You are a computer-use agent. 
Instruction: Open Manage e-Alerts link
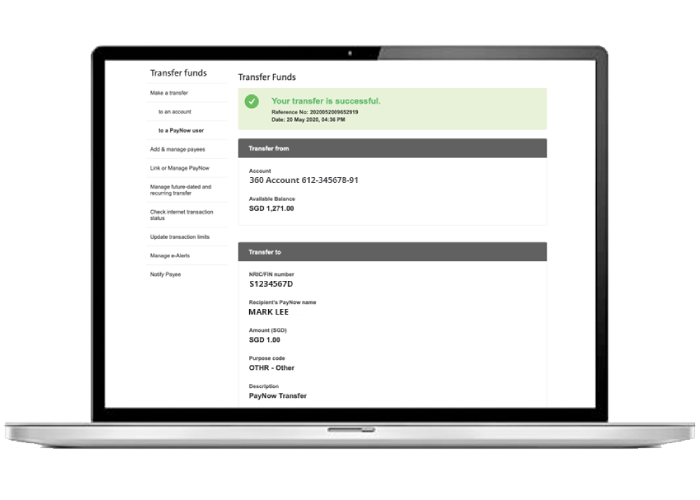tap(170, 255)
